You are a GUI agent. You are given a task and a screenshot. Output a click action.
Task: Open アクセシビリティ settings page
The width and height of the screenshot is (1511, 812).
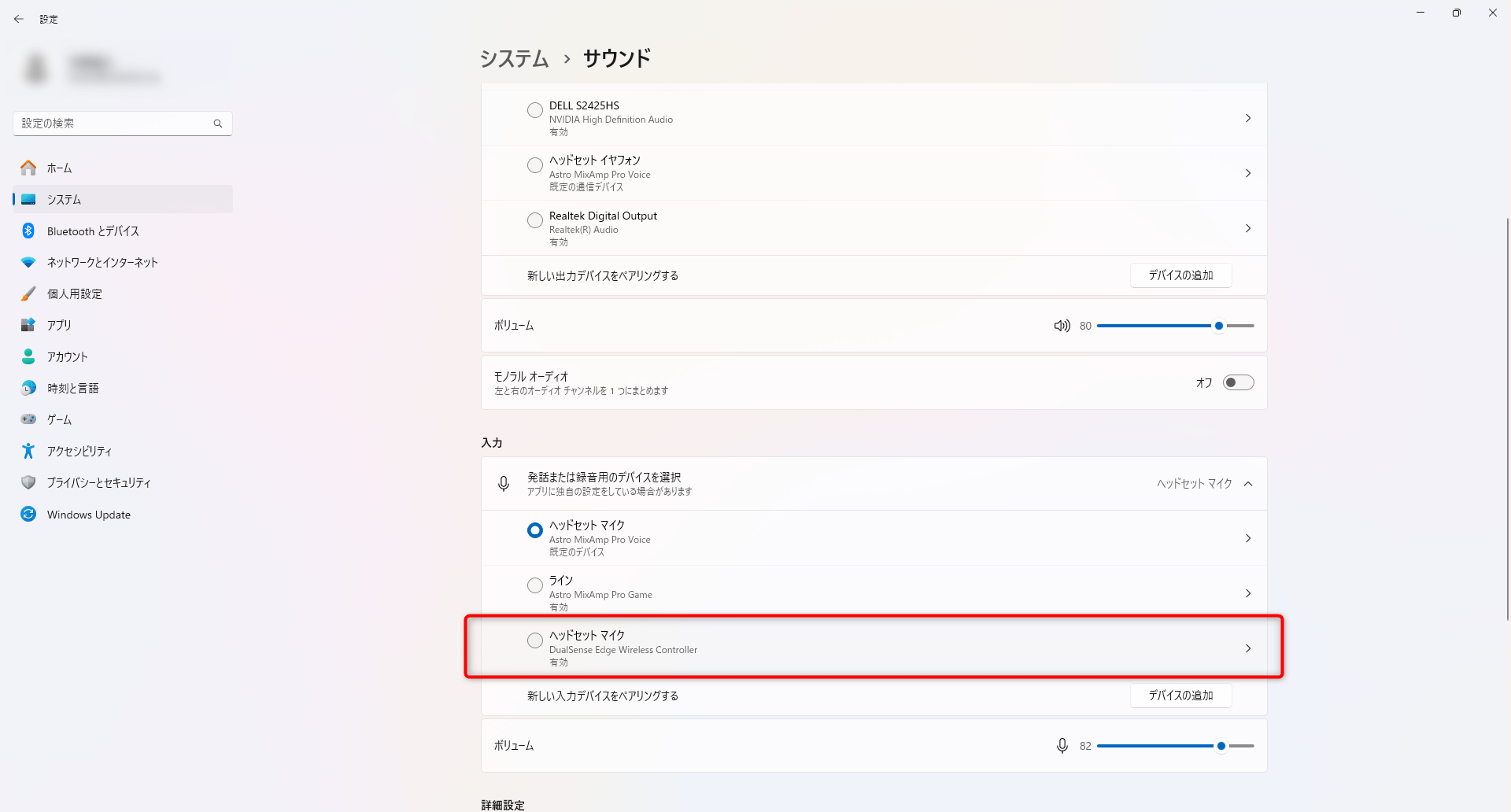click(x=79, y=452)
